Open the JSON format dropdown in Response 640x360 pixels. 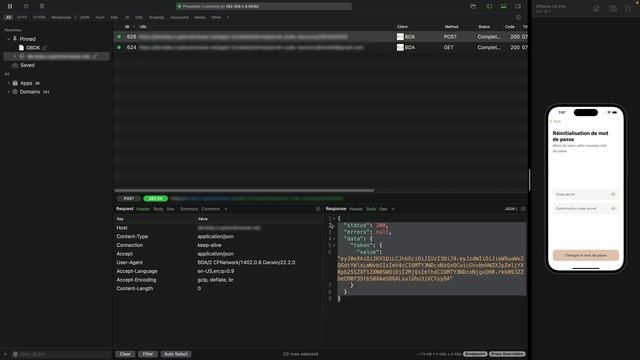coord(511,209)
